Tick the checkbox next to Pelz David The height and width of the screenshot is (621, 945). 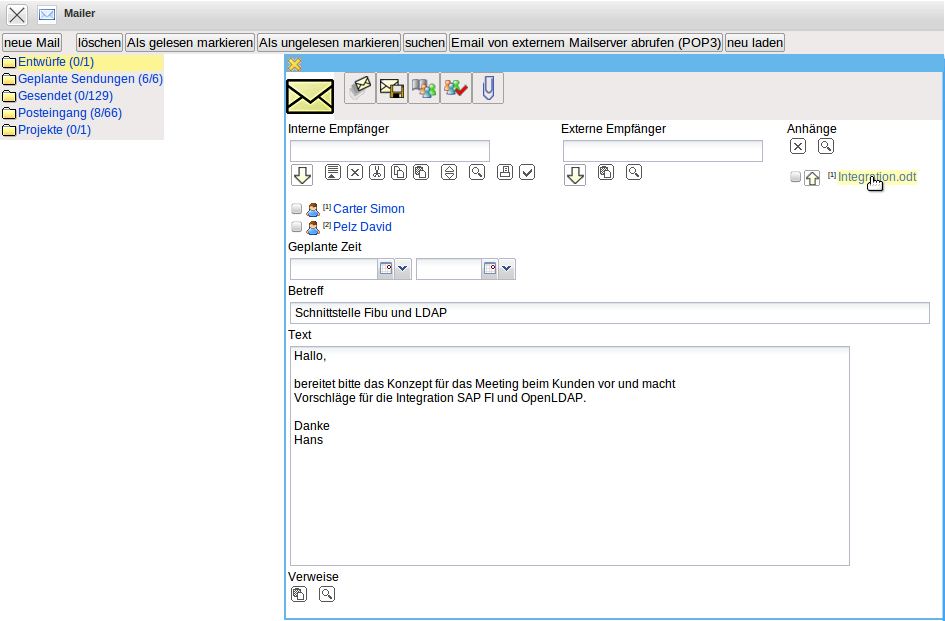(x=296, y=227)
